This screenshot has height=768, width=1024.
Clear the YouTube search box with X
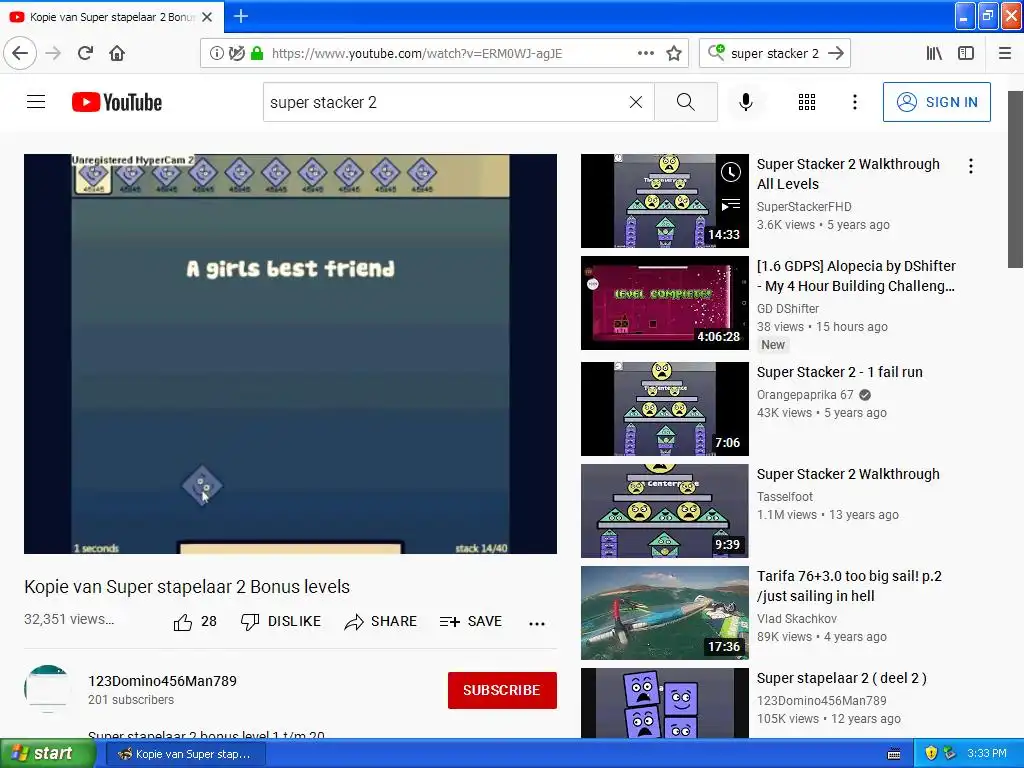635,102
